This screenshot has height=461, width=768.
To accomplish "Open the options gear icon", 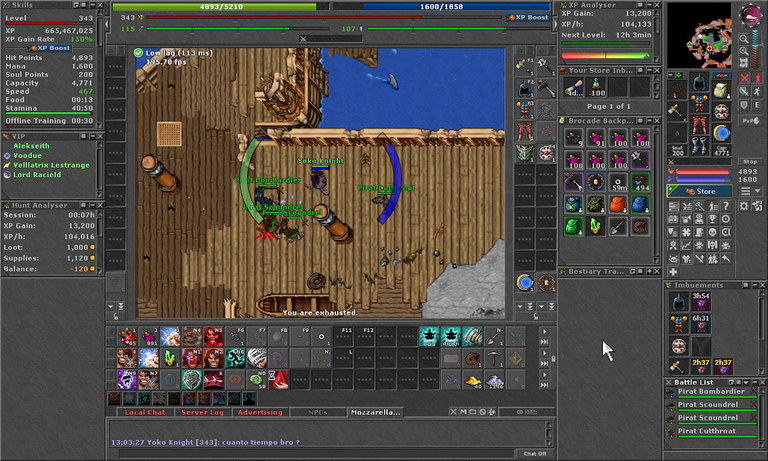I will [744, 206].
